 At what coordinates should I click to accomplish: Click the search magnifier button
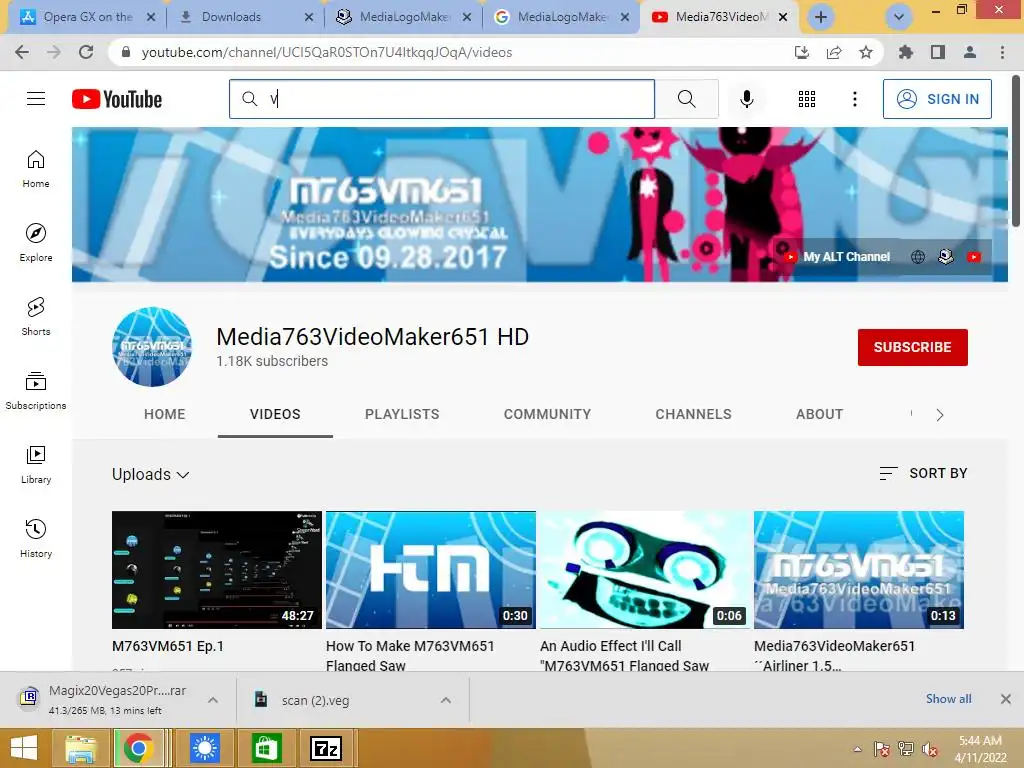[686, 99]
